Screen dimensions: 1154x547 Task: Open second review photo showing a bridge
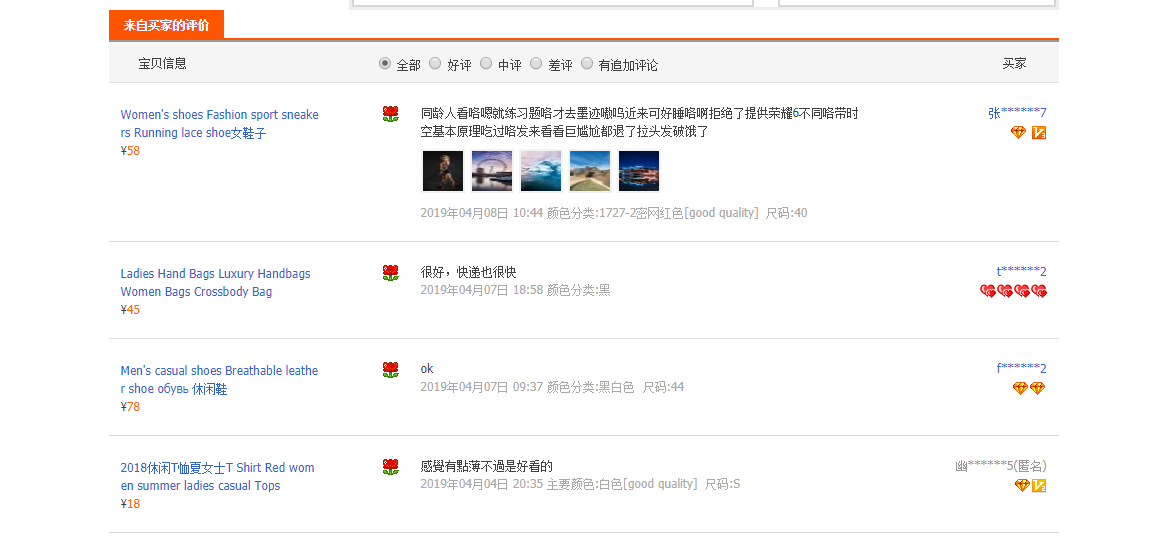(x=492, y=171)
